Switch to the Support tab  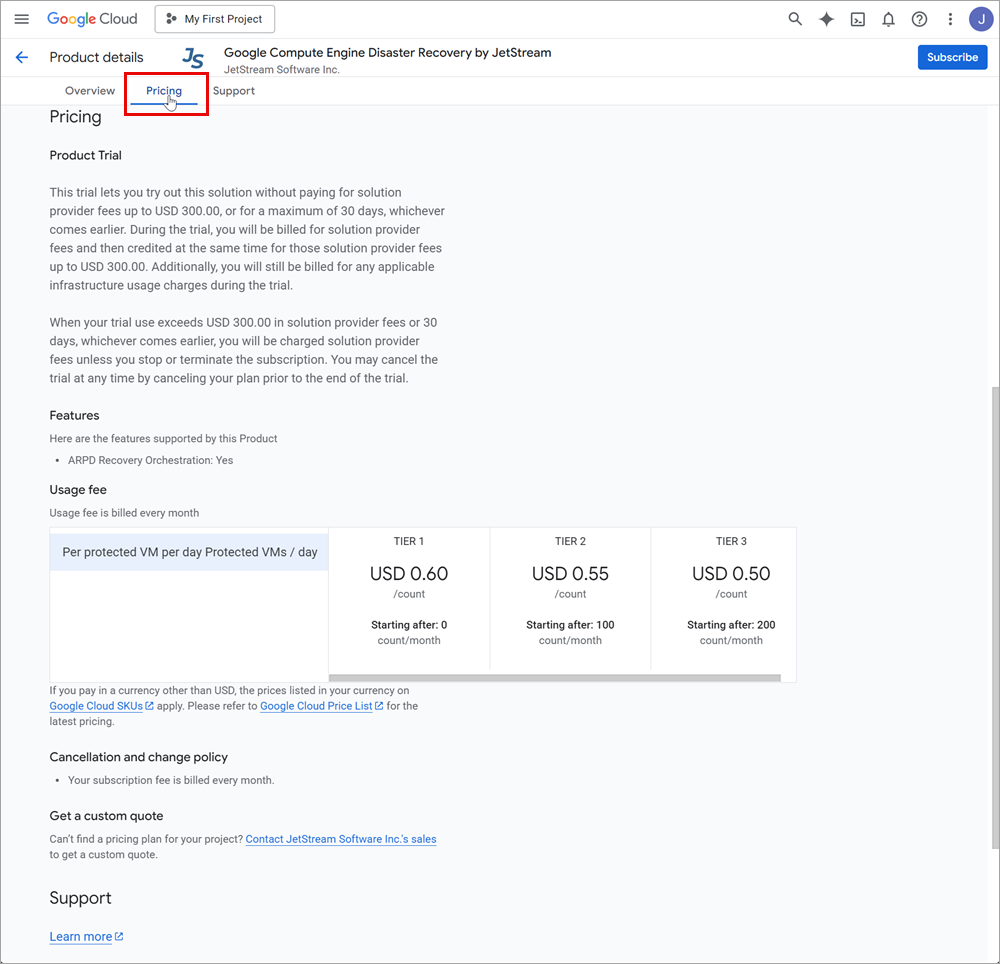pos(234,91)
